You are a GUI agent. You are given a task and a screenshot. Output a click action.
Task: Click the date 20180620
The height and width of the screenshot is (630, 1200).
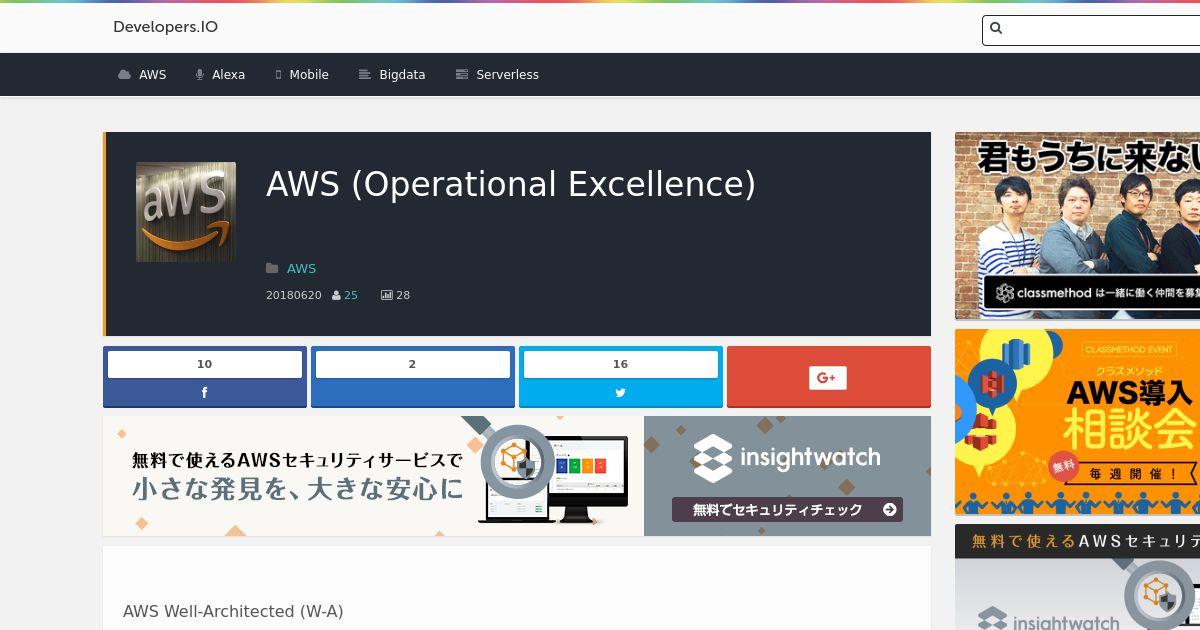click(x=294, y=295)
